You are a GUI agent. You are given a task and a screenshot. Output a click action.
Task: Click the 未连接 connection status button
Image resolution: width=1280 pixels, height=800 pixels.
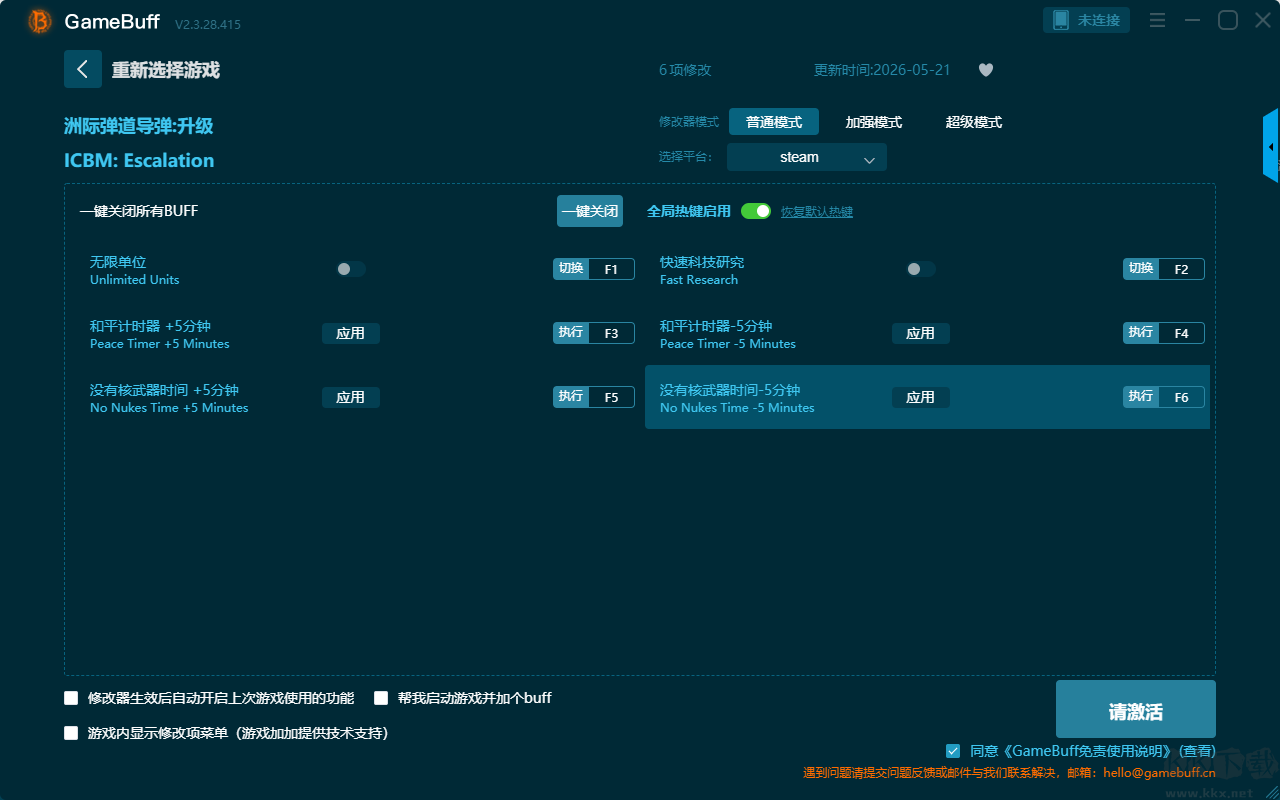coord(1087,20)
